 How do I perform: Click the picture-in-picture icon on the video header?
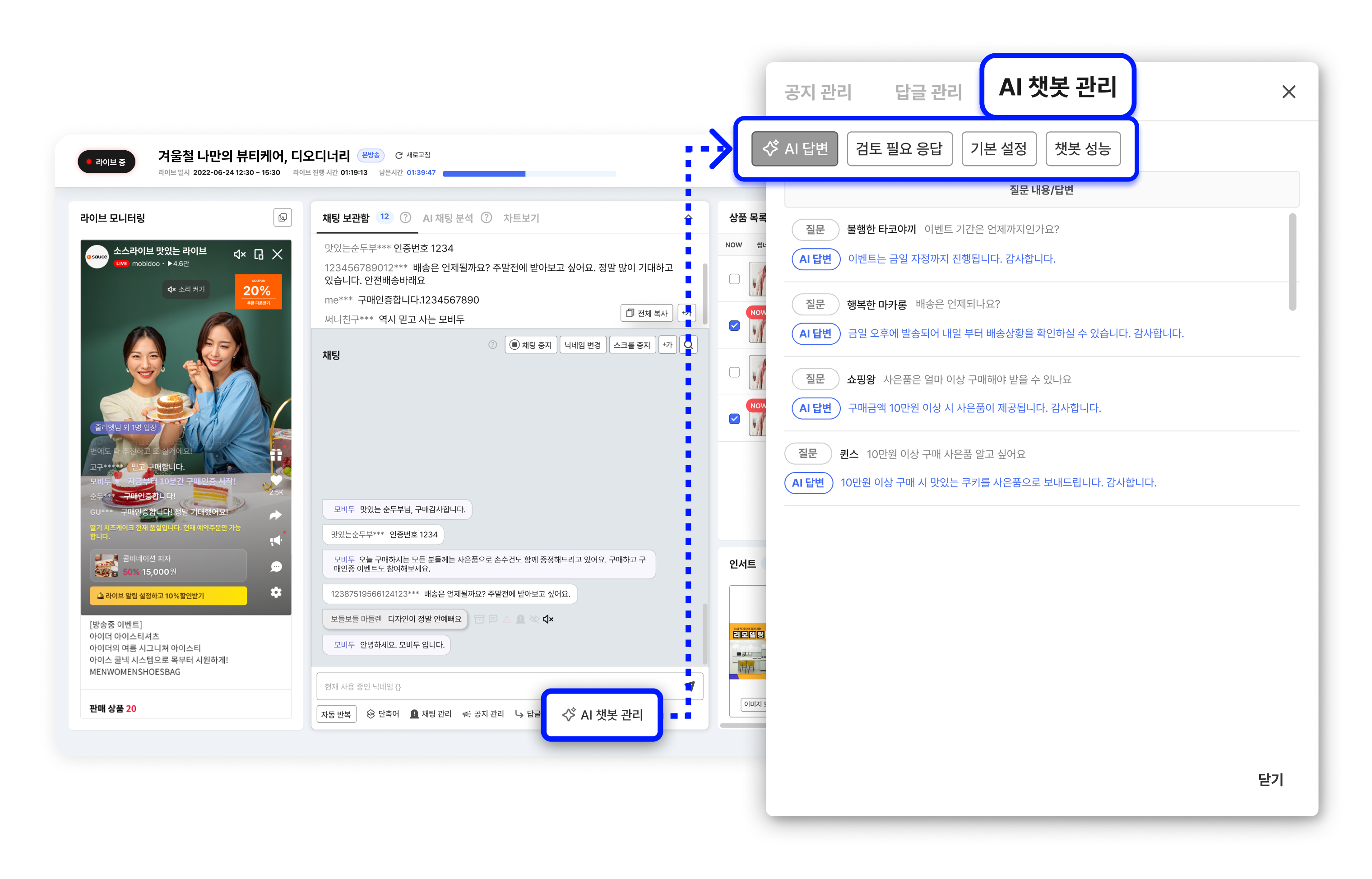coord(259,254)
